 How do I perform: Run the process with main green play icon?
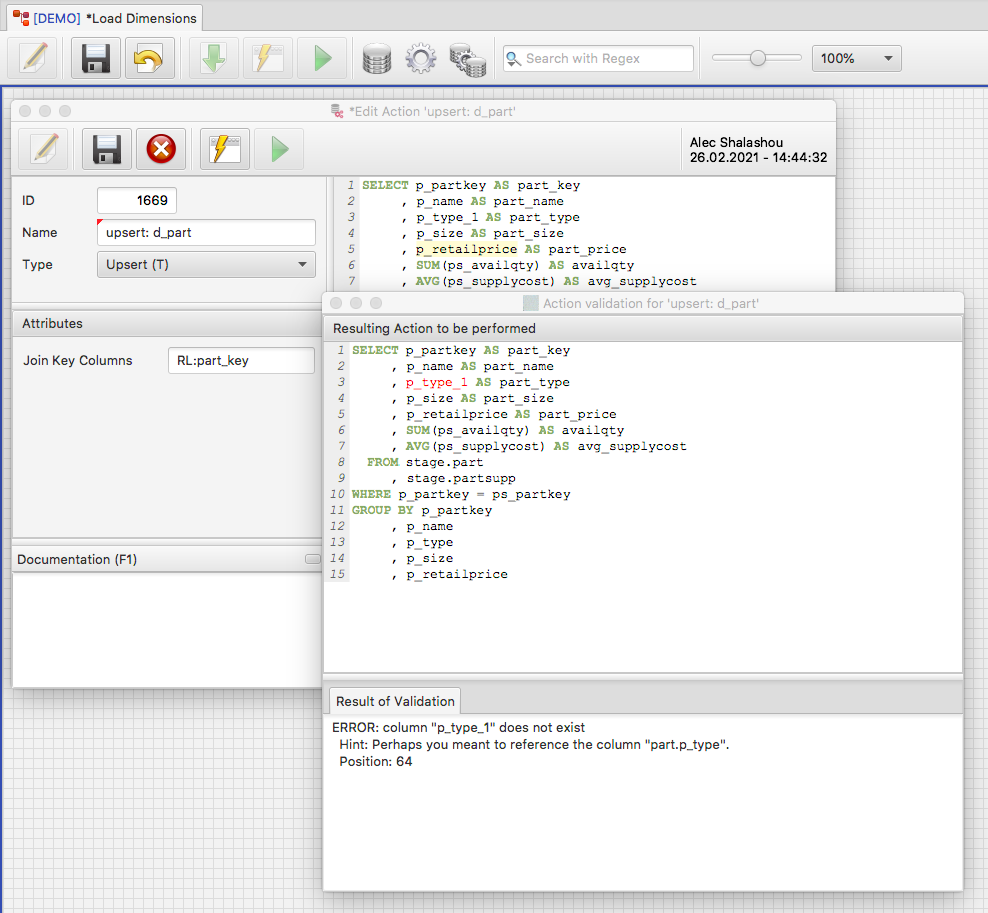point(322,59)
